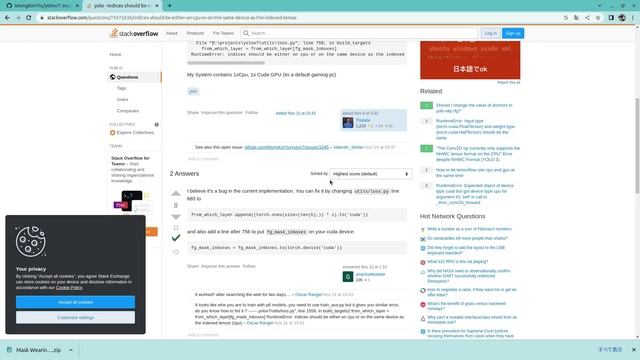This screenshot has height=360, width=640.
Task: Upvote the first answer
Action: [176, 193]
